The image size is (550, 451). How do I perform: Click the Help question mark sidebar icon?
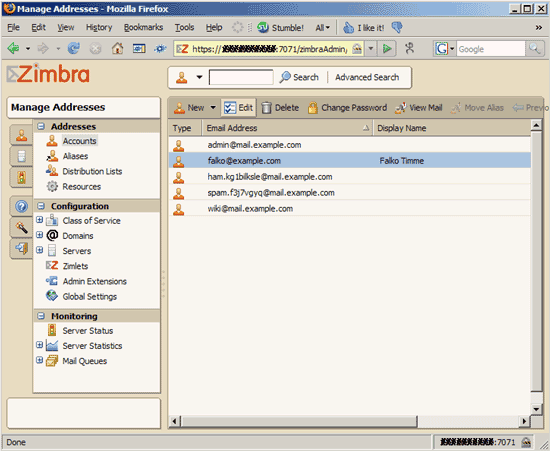21,206
